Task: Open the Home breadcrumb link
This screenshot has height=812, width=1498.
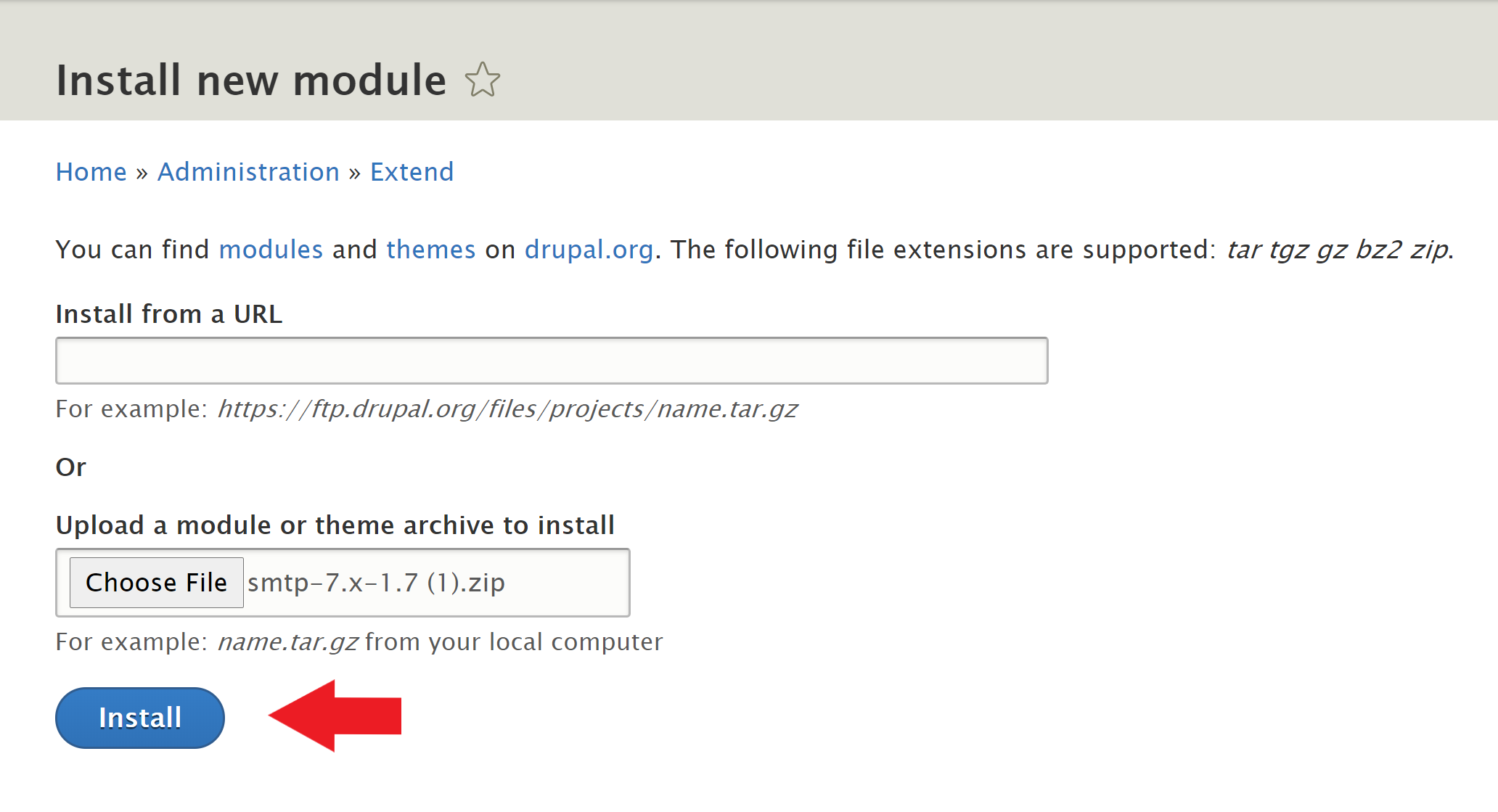Action: [x=91, y=172]
